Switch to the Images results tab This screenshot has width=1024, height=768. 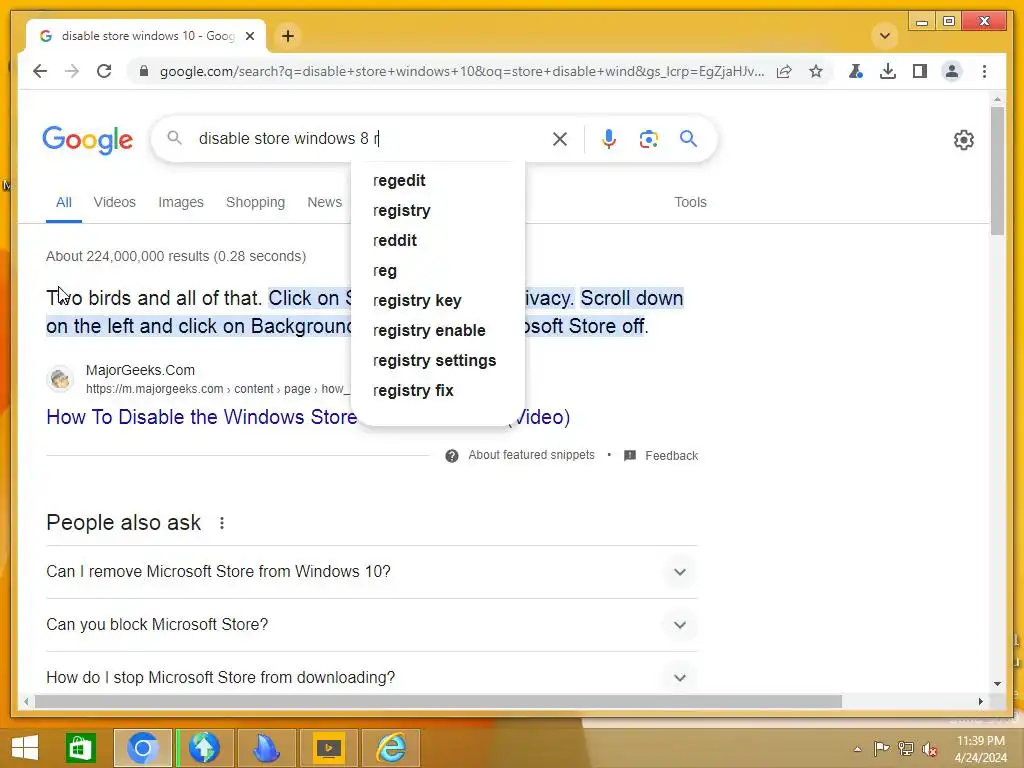pos(181,202)
